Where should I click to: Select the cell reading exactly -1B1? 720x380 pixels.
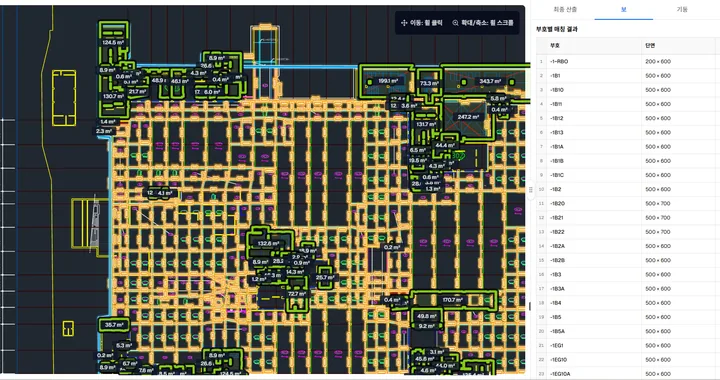[593, 76]
